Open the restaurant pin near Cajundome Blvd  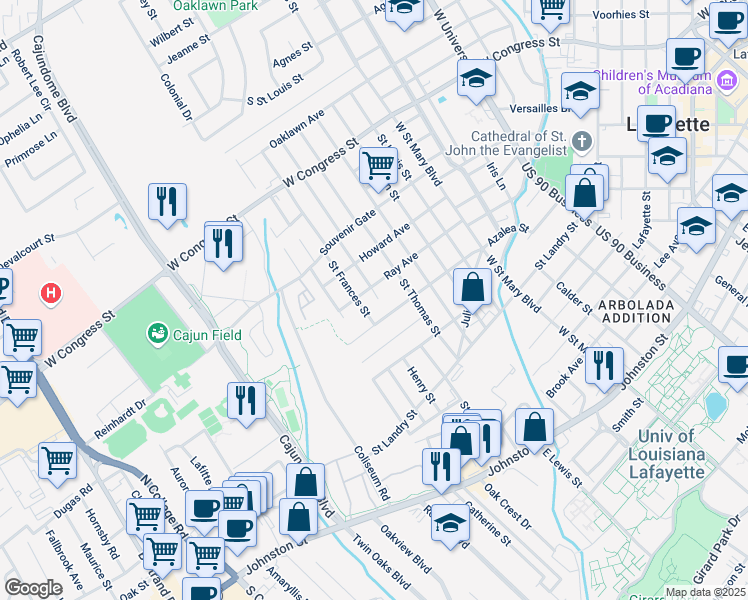[x=167, y=205]
